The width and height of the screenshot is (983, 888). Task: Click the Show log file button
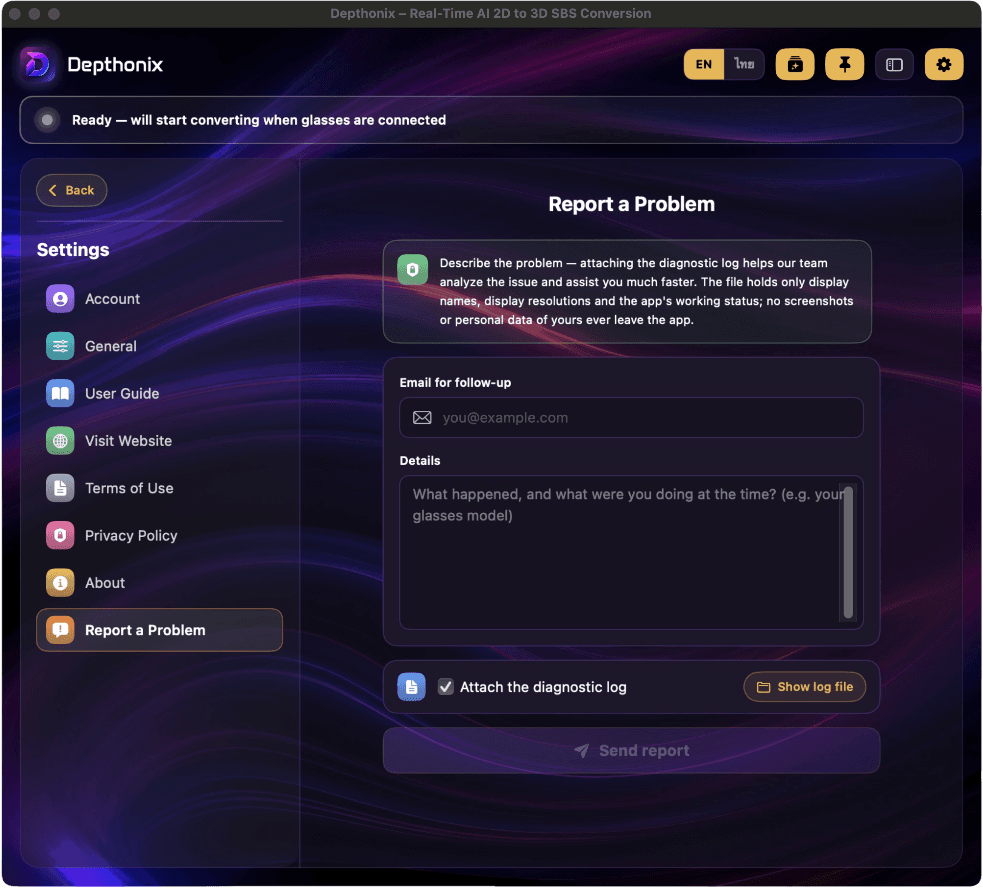coord(804,687)
